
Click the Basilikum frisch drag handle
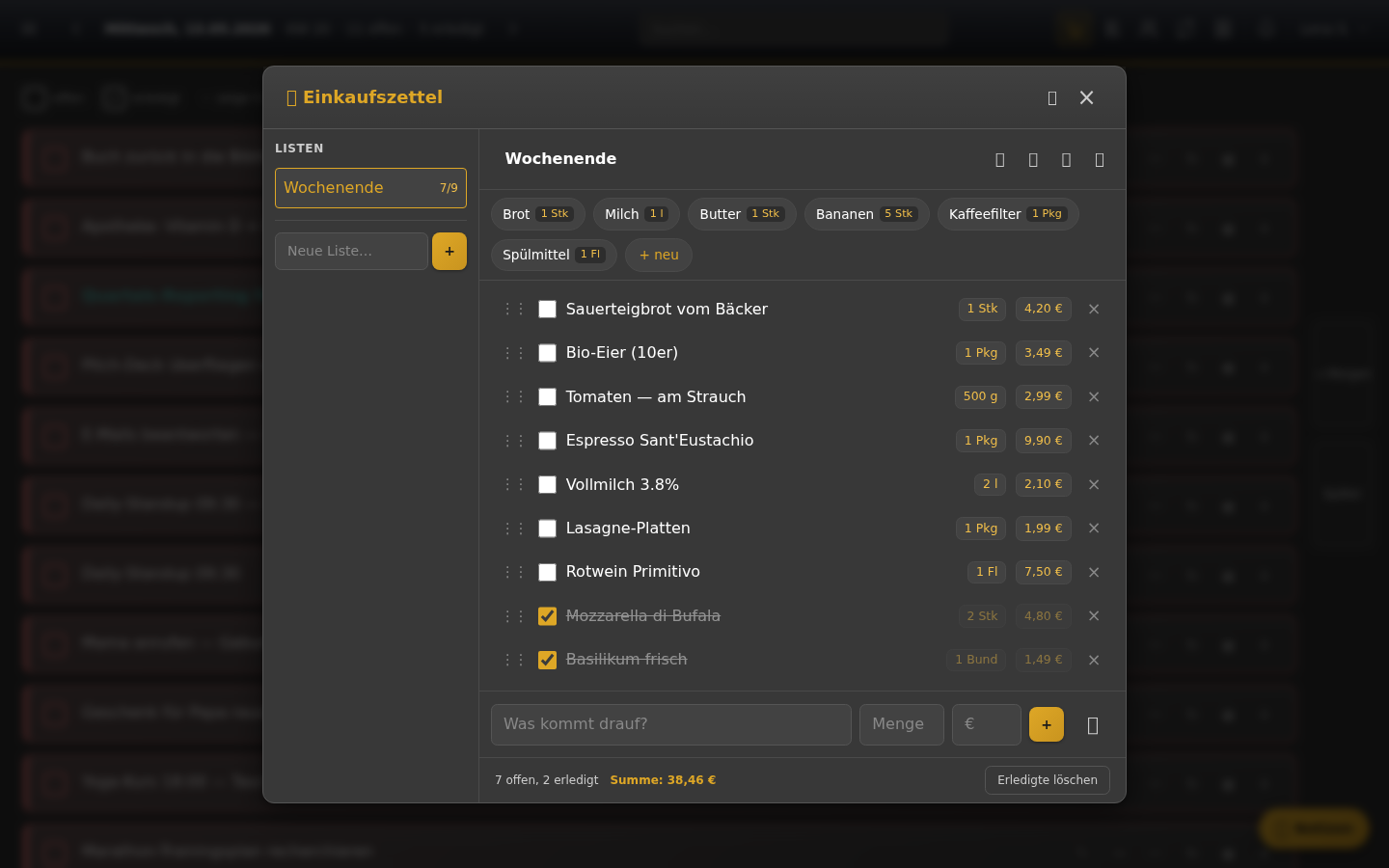pos(514,661)
